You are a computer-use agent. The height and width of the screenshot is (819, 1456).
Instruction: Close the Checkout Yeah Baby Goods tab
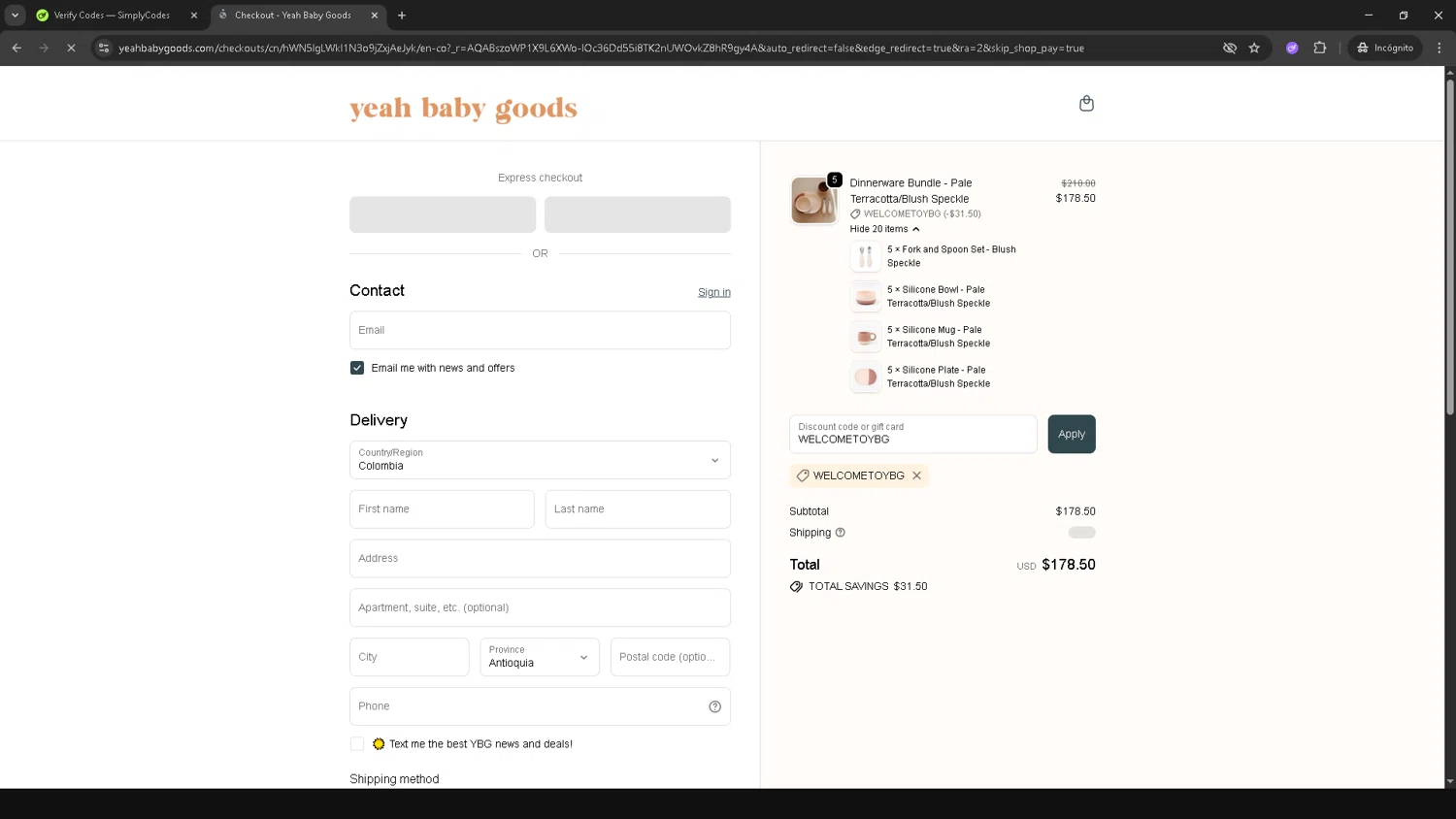coord(374,16)
